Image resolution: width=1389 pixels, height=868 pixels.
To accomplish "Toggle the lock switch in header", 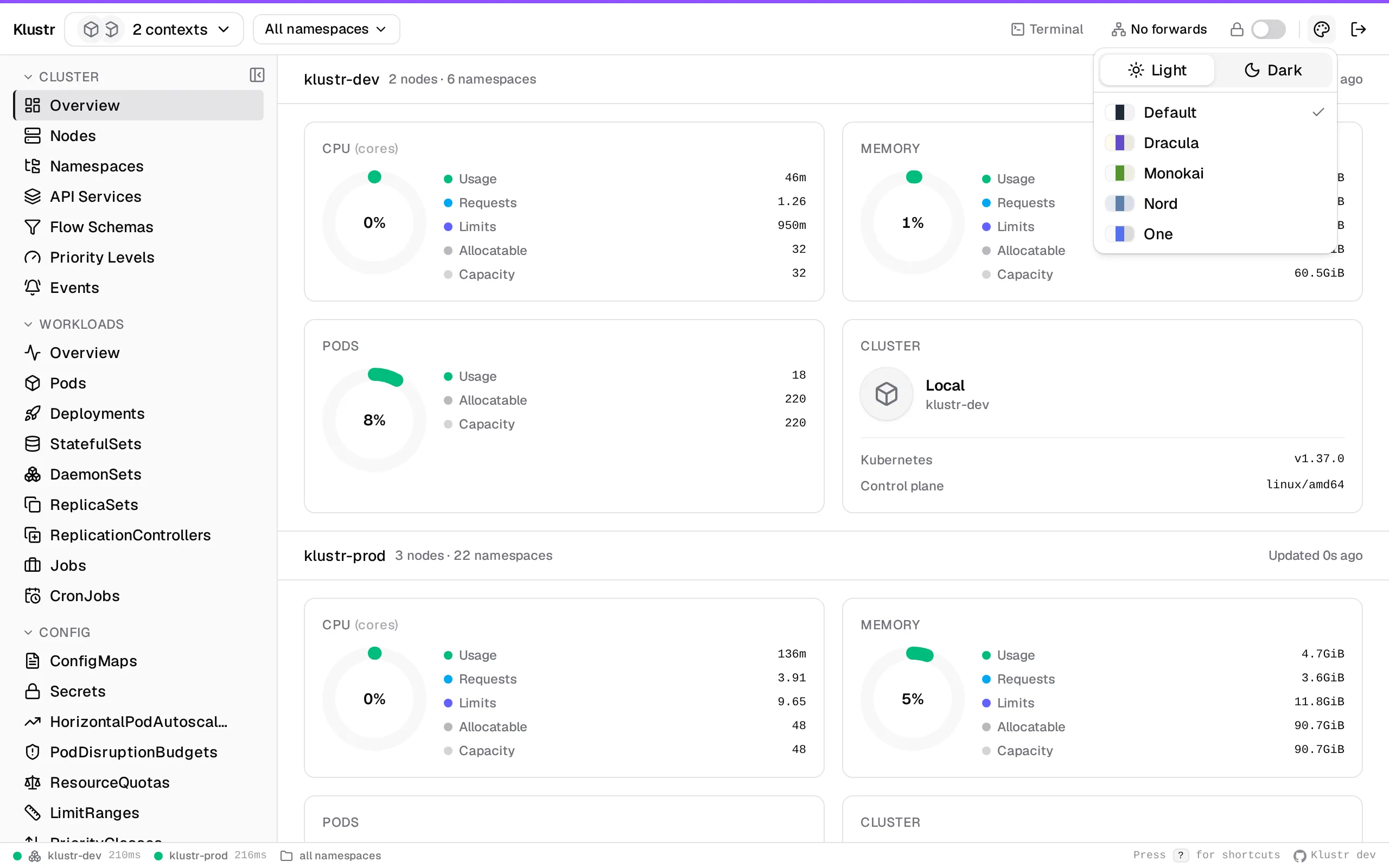I will [1268, 29].
